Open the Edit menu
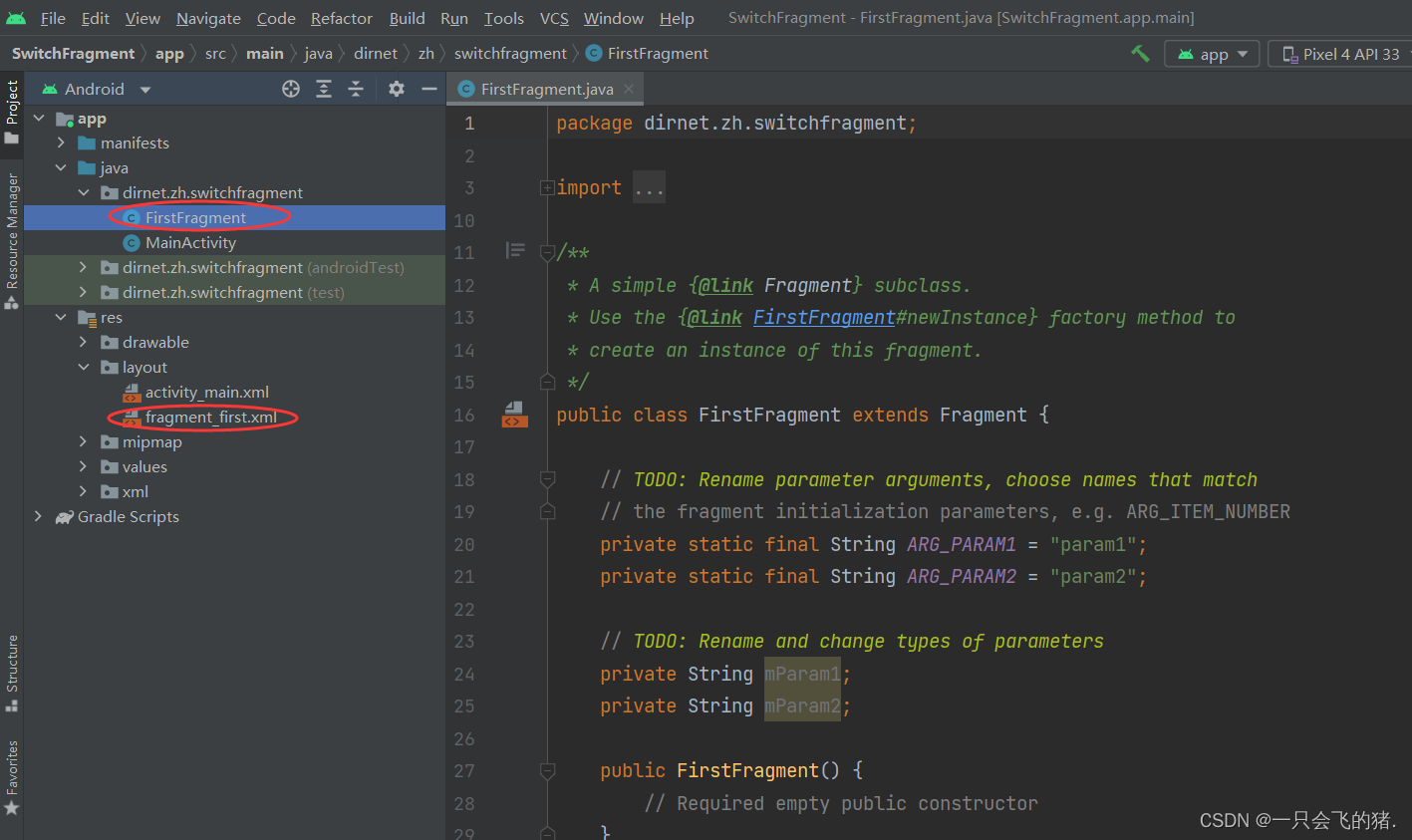This screenshot has width=1412, height=840. 96,18
